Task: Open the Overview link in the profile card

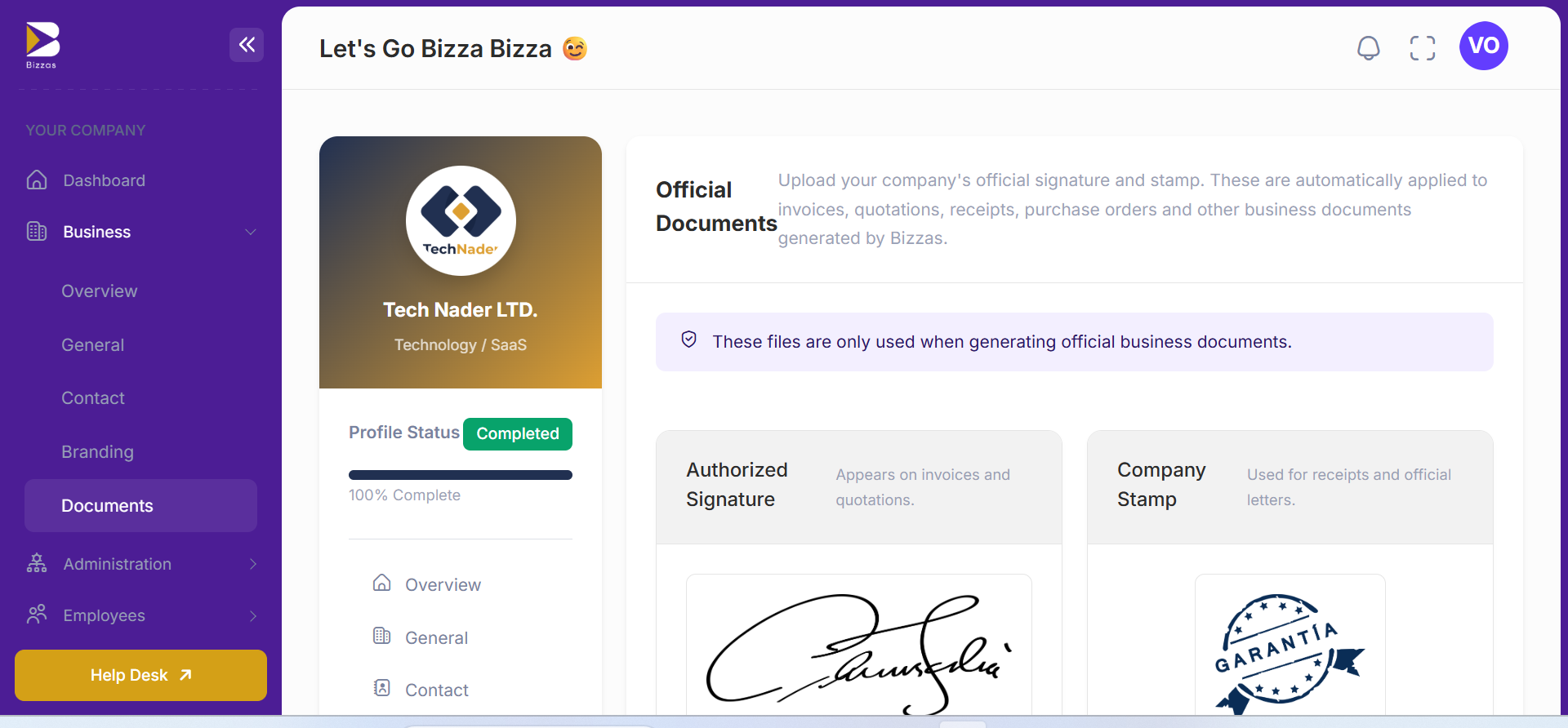Action: pyautogui.click(x=443, y=585)
